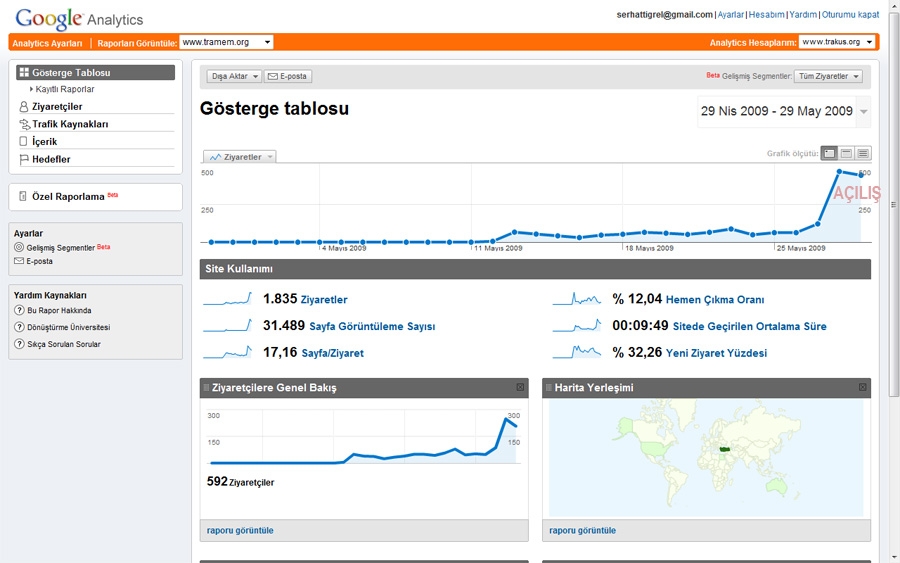Select the daily graph scale icon
Viewport: 900px width, 563px height.
click(x=829, y=153)
